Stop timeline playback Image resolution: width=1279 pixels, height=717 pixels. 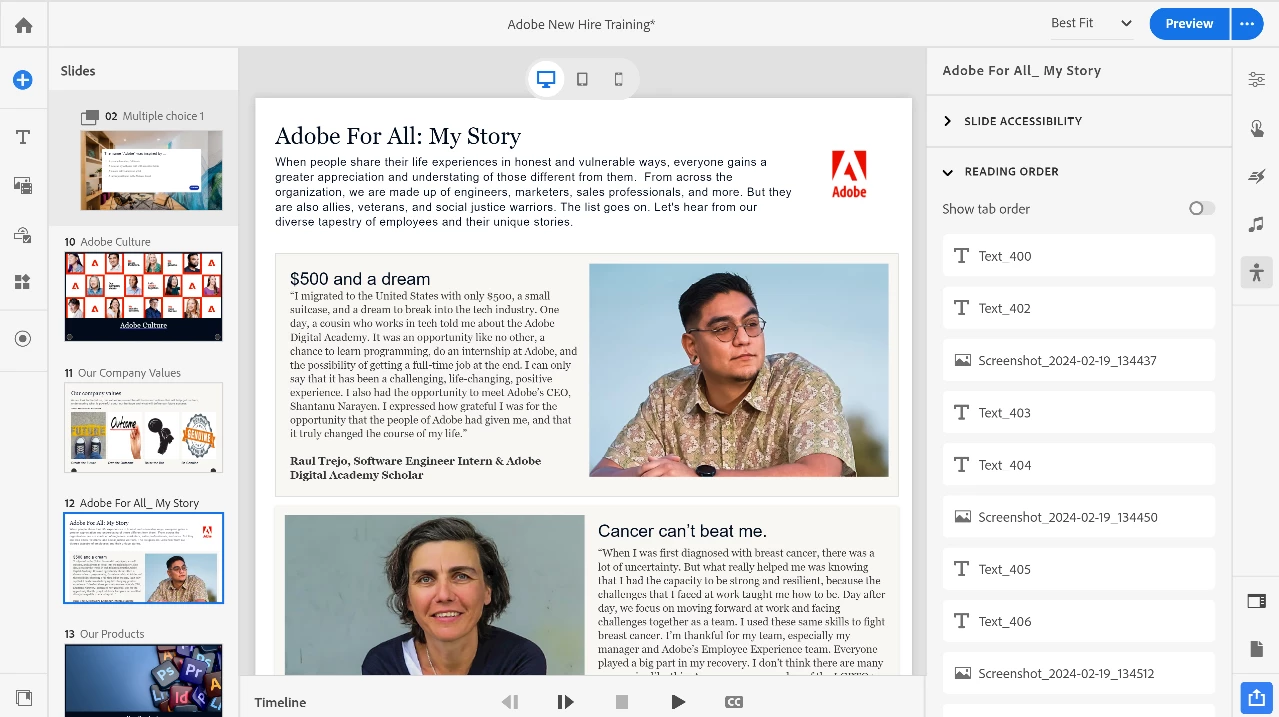[x=622, y=702]
